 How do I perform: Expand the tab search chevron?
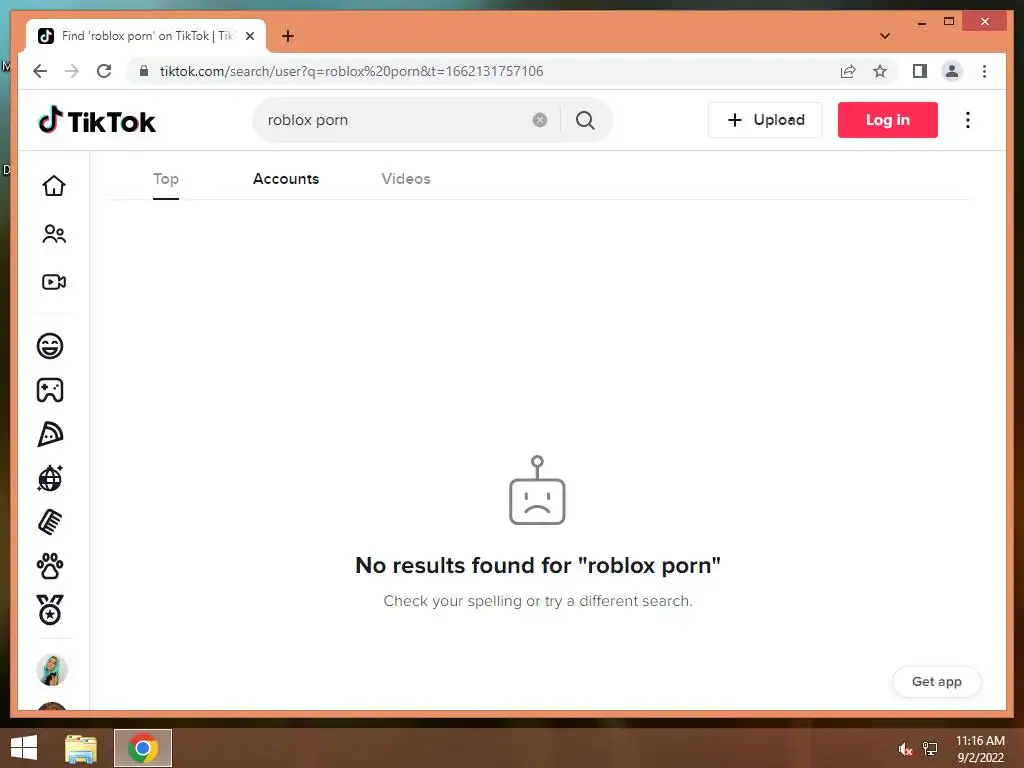[885, 36]
